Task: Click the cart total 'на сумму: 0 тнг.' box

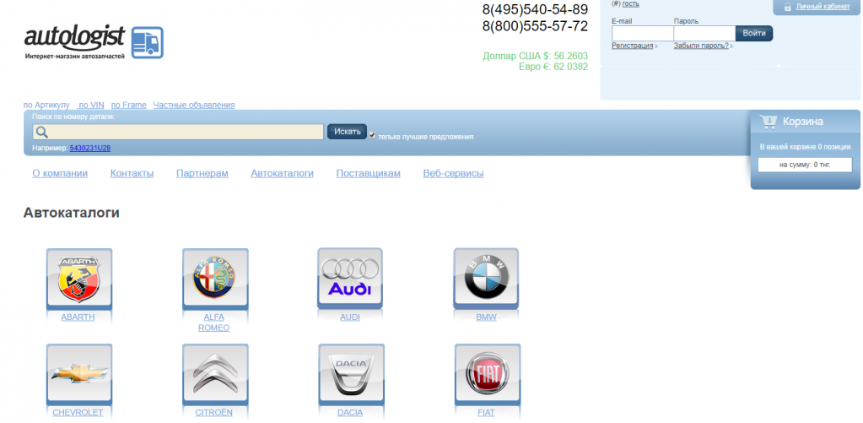Action: tap(805, 164)
